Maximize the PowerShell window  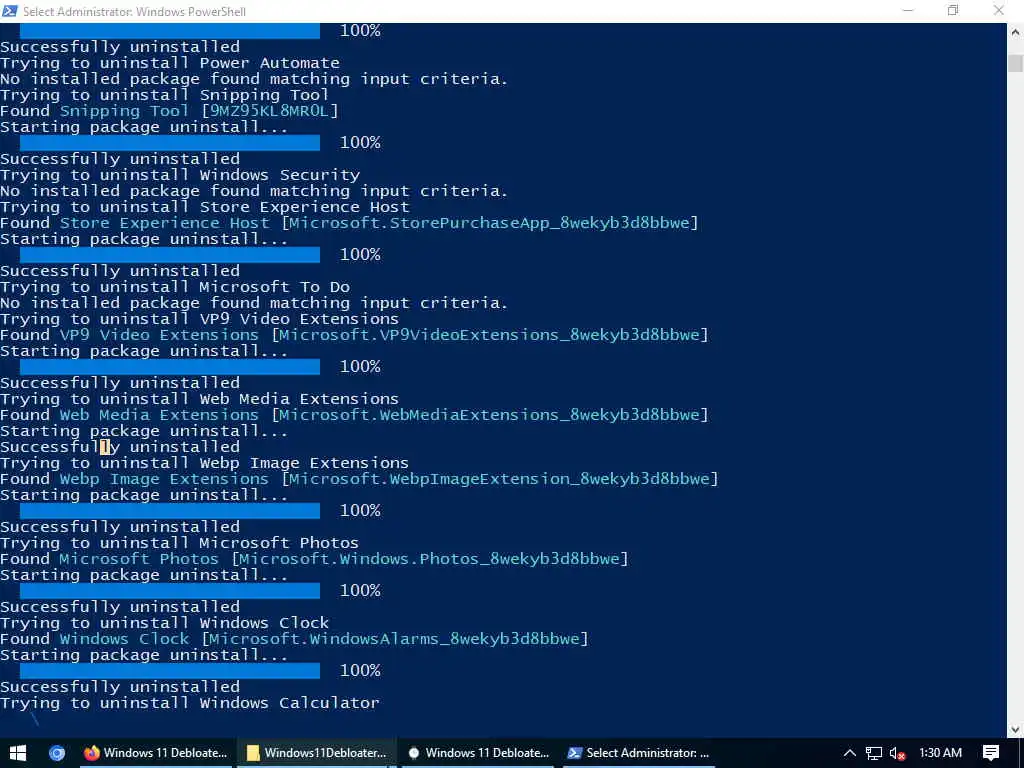tap(953, 10)
